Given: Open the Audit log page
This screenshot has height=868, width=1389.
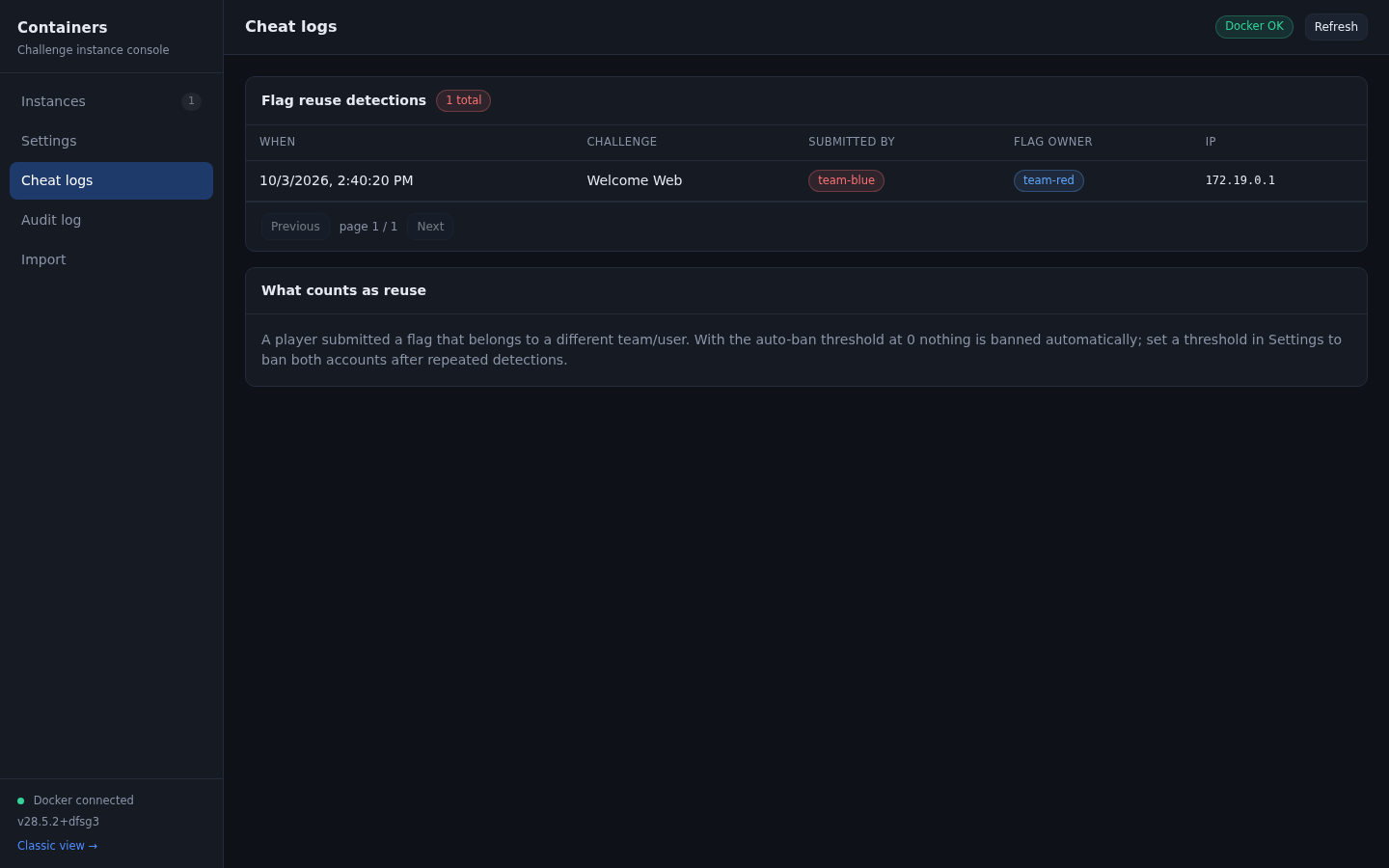Looking at the screenshot, I should 111,220.
